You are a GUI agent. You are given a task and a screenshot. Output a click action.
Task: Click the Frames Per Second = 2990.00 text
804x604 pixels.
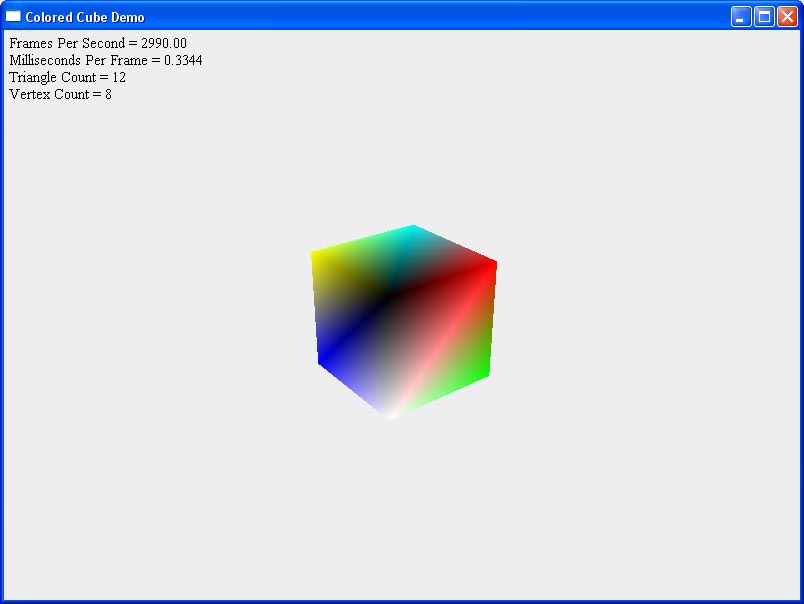98,43
